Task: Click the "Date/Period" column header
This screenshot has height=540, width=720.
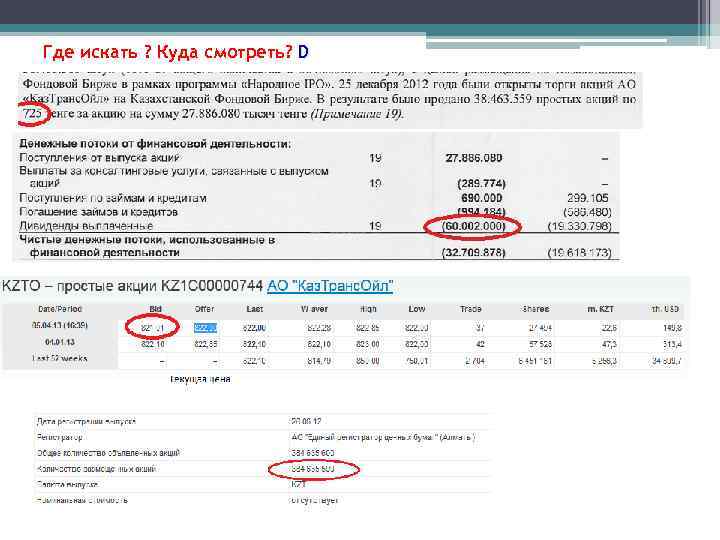Action: pos(60,309)
